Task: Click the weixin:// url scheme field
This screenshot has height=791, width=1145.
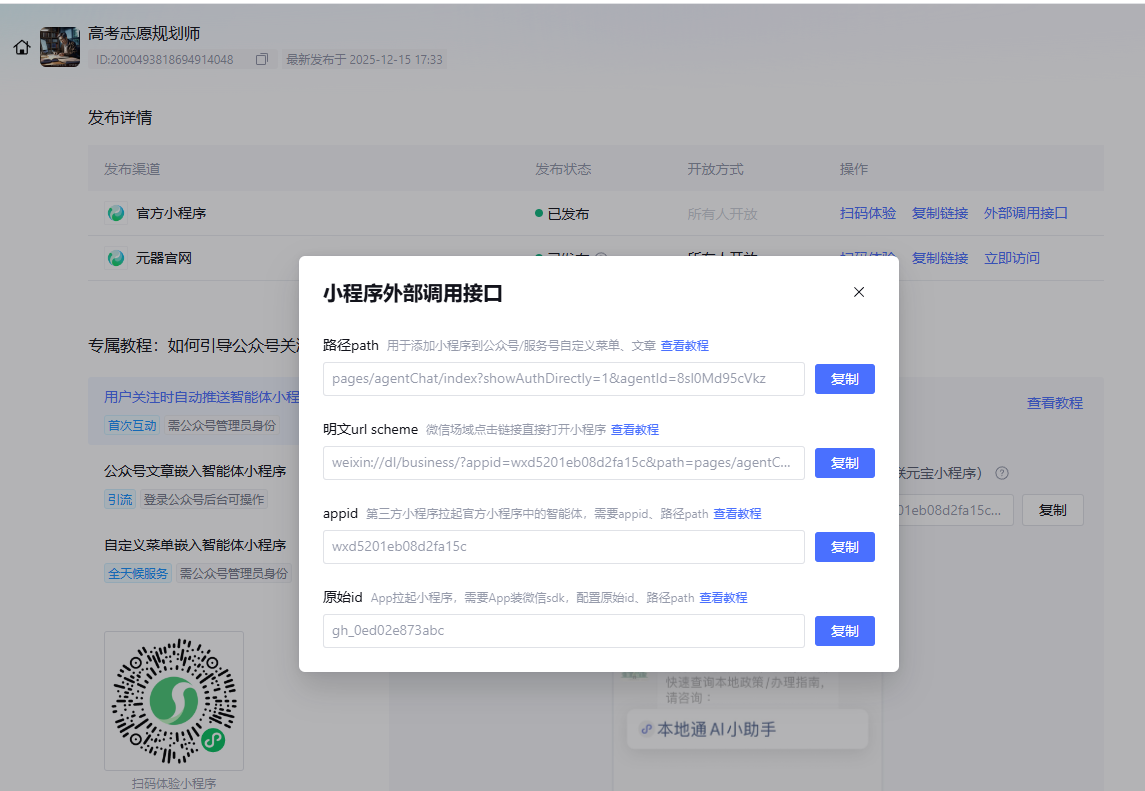Action: point(564,463)
